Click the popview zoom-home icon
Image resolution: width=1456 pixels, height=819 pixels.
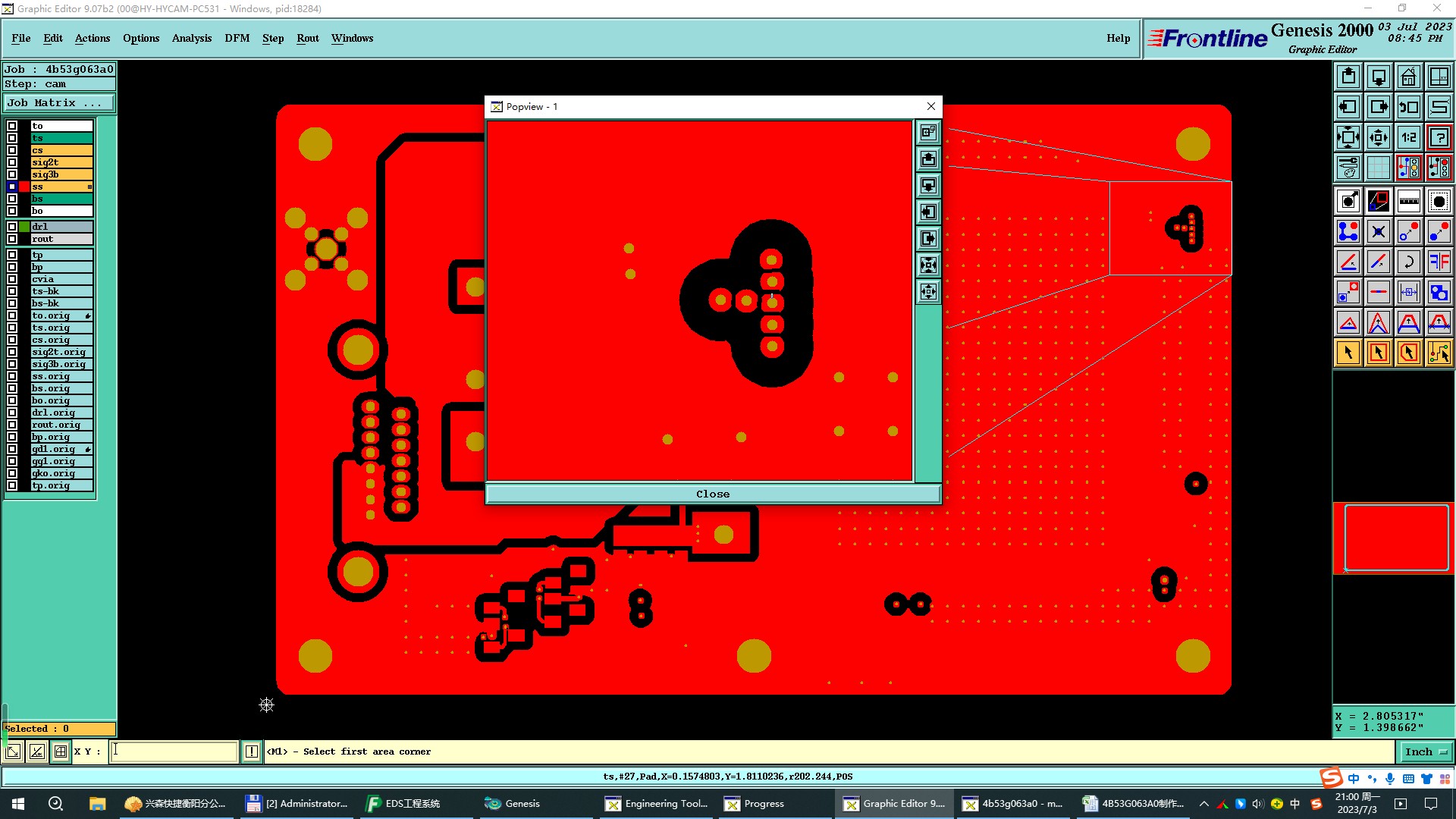point(928,133)
